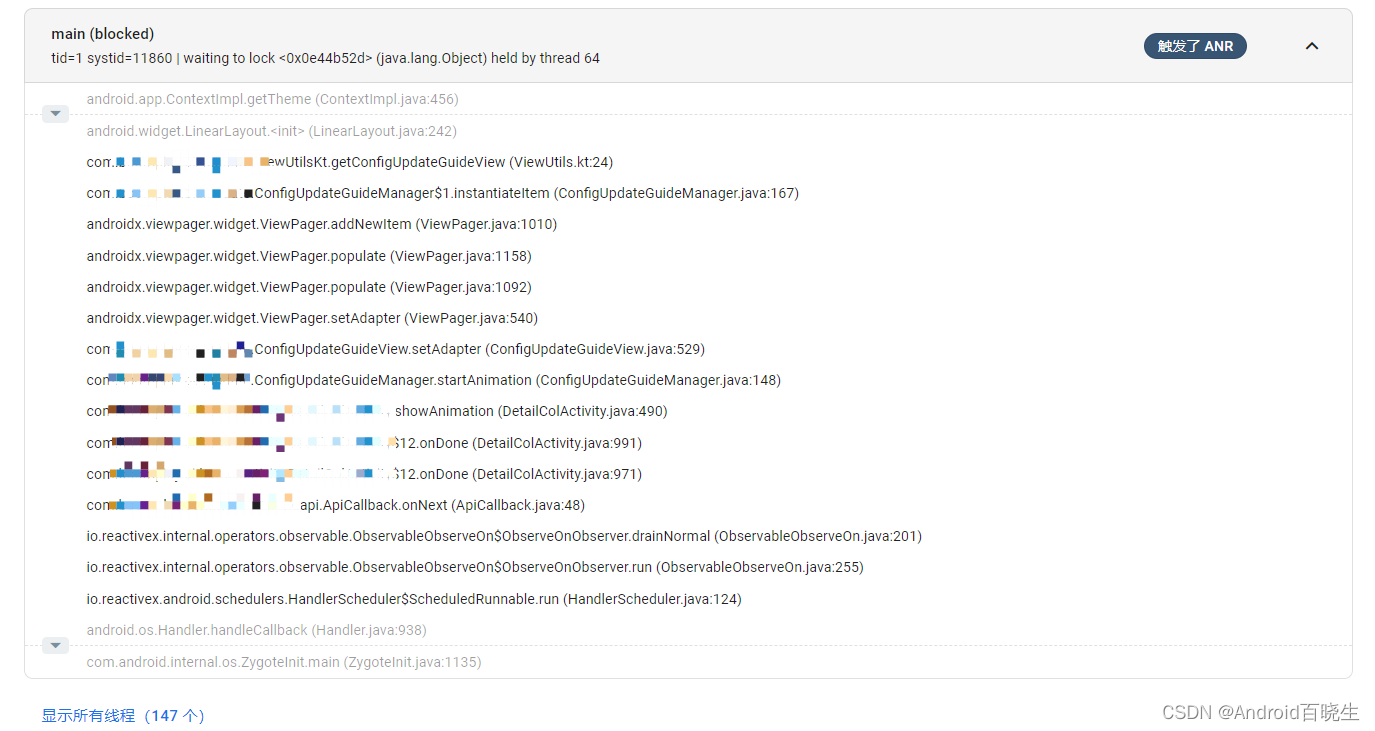The image size is (1375, 731).
Task: Select onDone (DetailColActivity.java:991) frame
Action: (x=364, y=443)
